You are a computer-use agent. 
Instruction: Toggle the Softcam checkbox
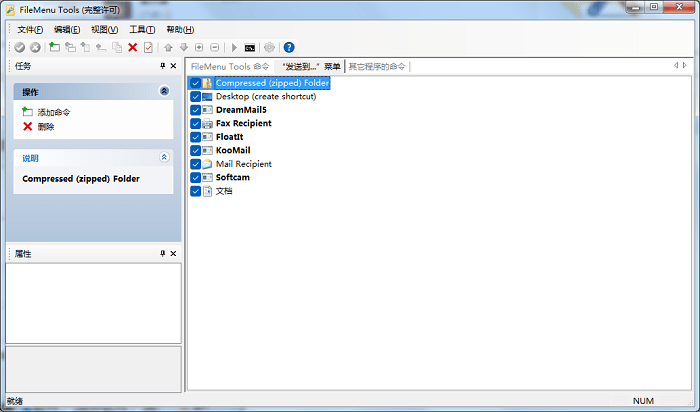[195, 178]
